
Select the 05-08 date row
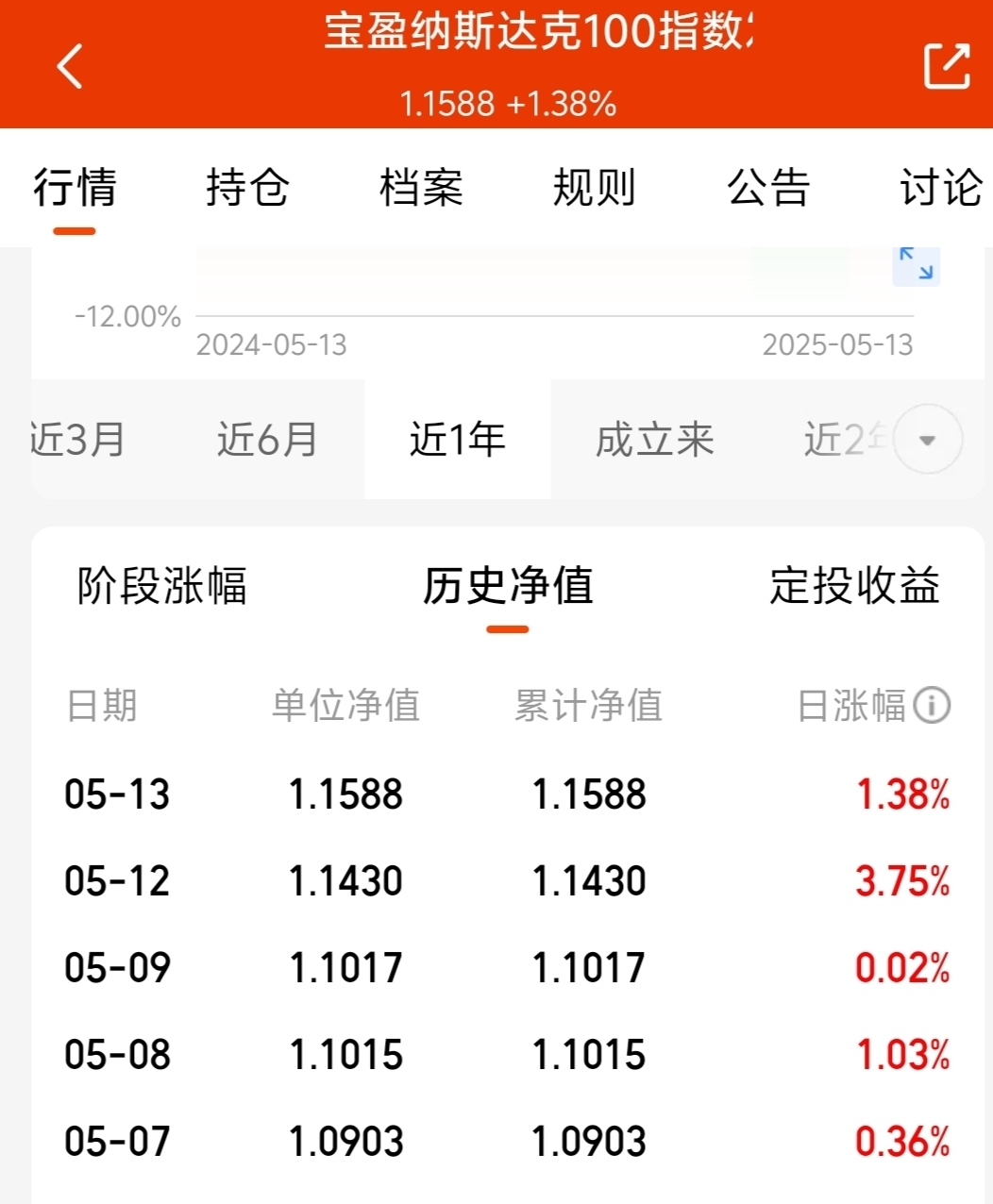coord(508,1054)
